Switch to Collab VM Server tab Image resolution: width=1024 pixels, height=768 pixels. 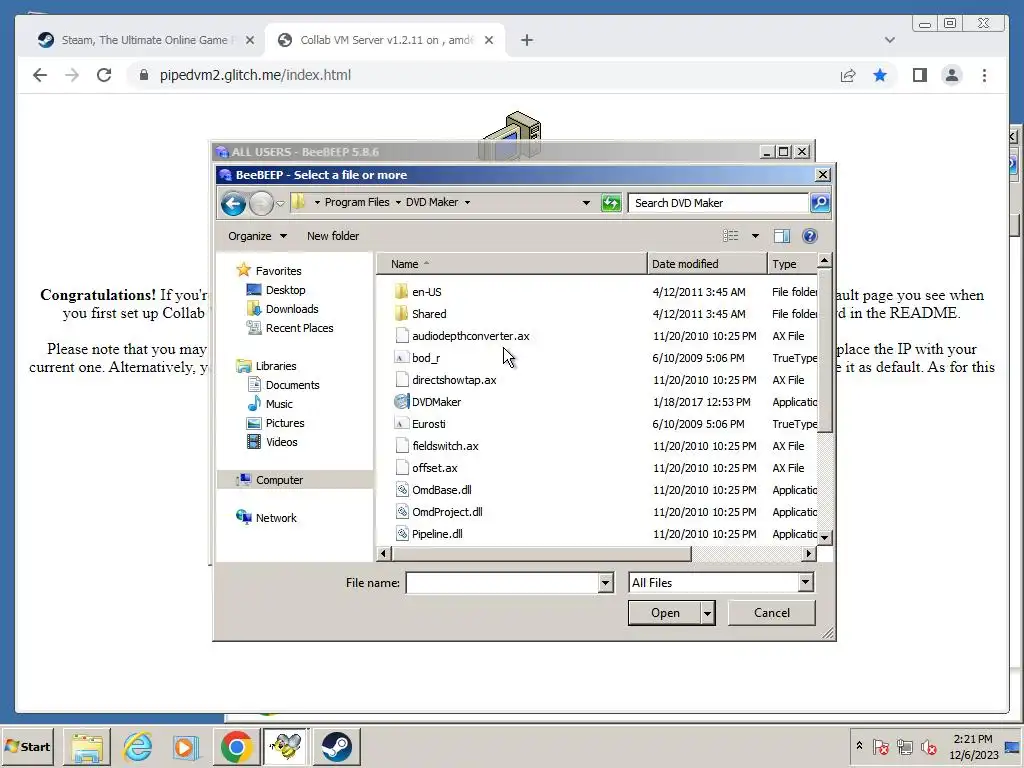385,40
